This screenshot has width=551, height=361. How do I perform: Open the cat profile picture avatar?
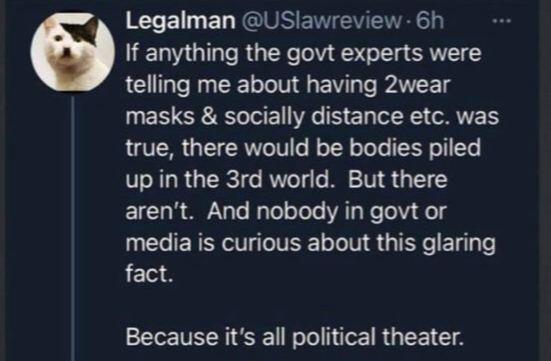(73, 52)
